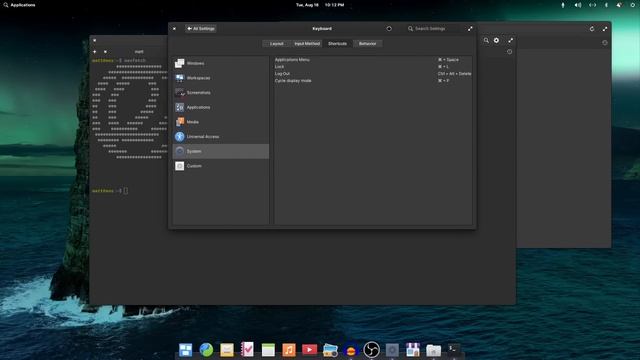640x360 pixels.
Task: Click the search magnifier in Search Settings
Action: tap(410, 29)
